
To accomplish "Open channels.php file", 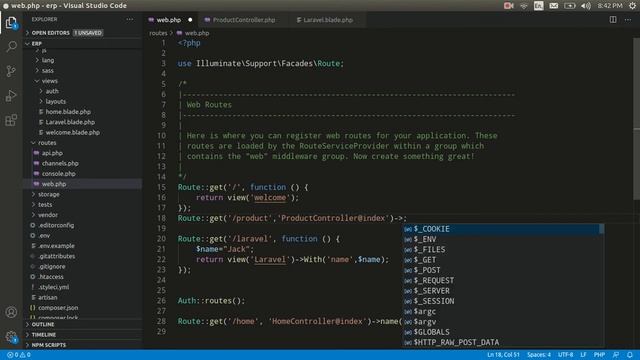I will pos(60,163).
